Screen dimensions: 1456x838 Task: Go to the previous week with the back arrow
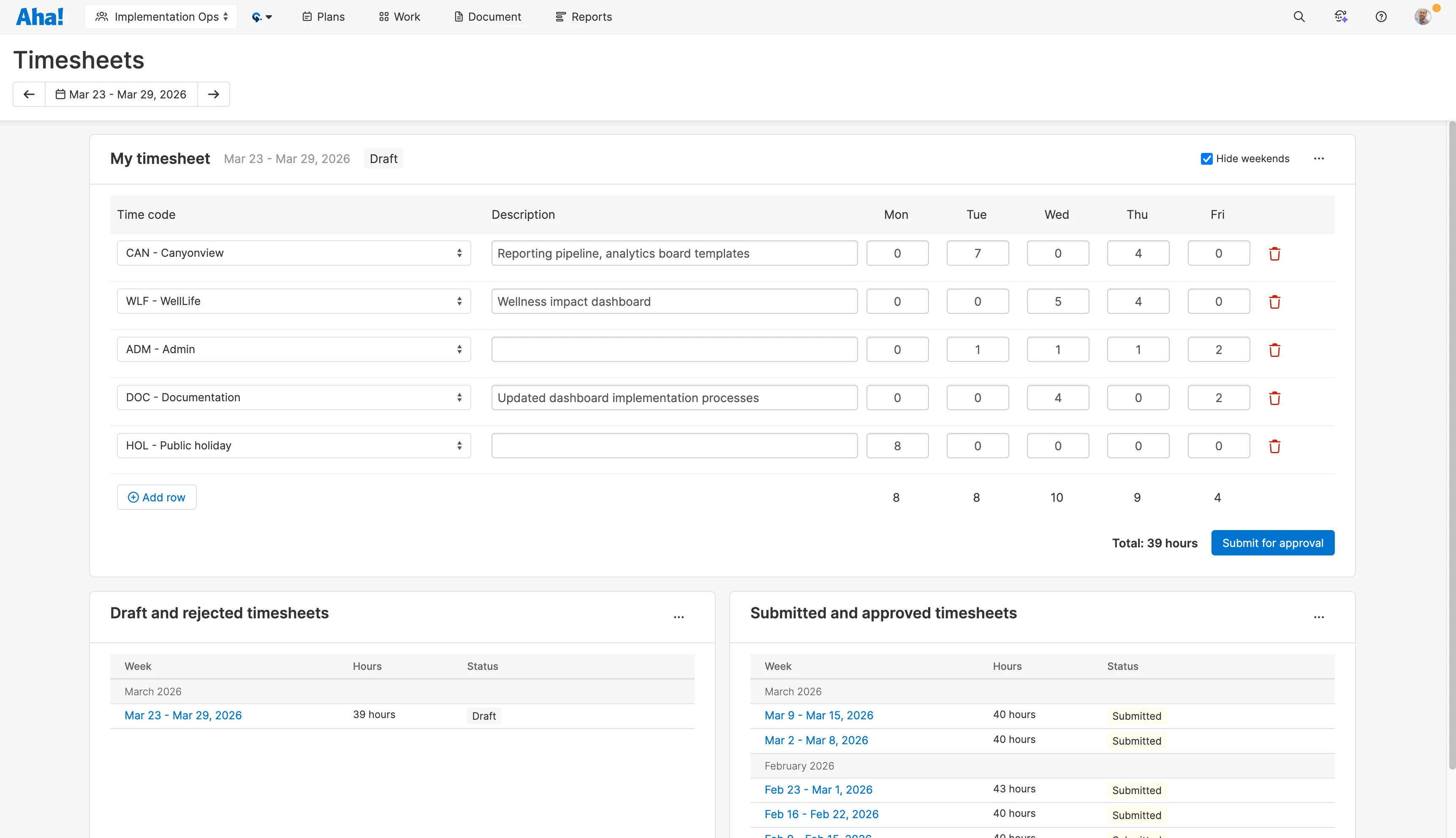coord(29,94)
